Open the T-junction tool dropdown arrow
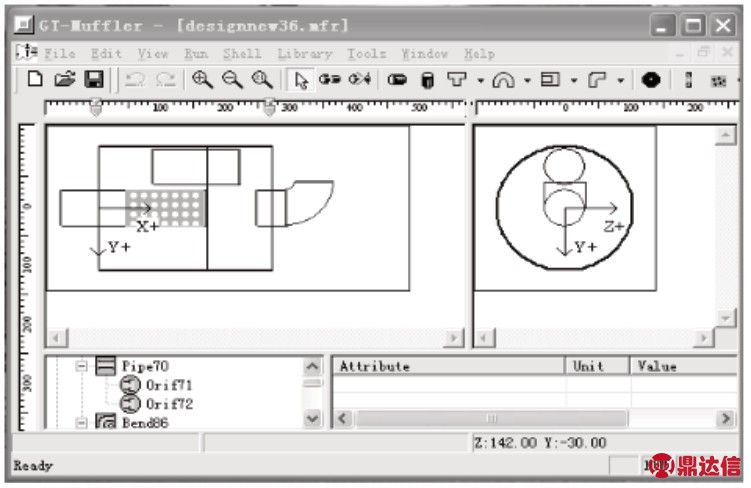 480,80
